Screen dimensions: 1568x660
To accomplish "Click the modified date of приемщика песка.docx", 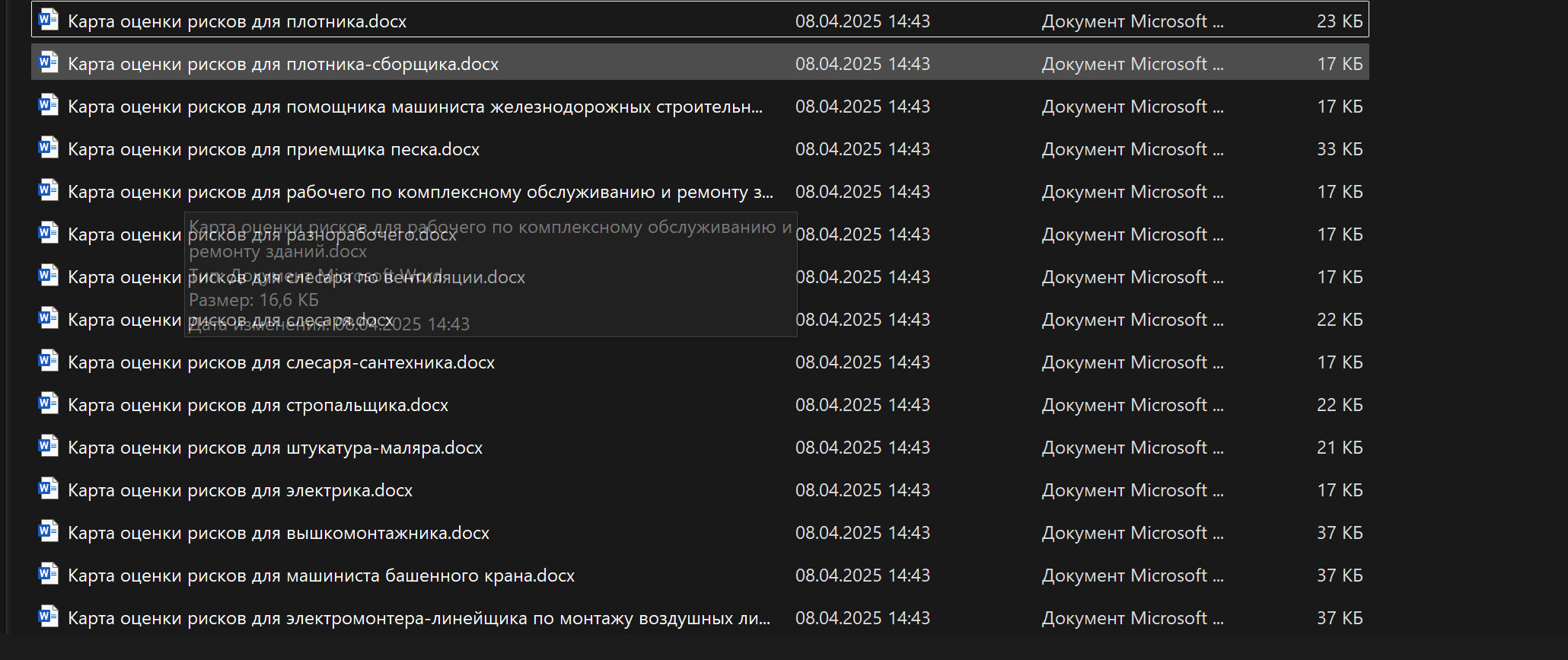I will (x=862, y=149).
